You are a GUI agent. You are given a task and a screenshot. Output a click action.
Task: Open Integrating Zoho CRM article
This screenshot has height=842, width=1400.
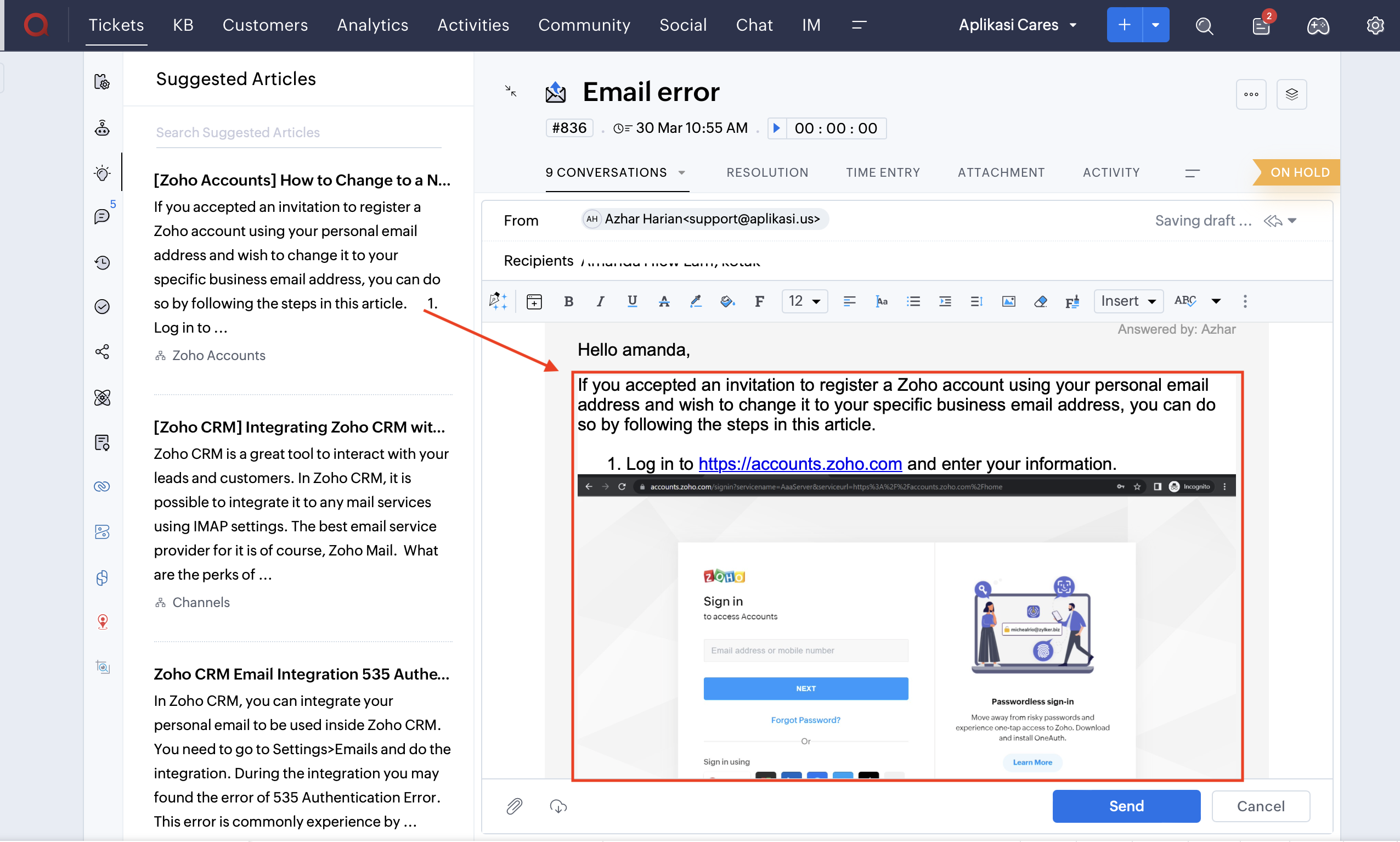coord(300,427)
